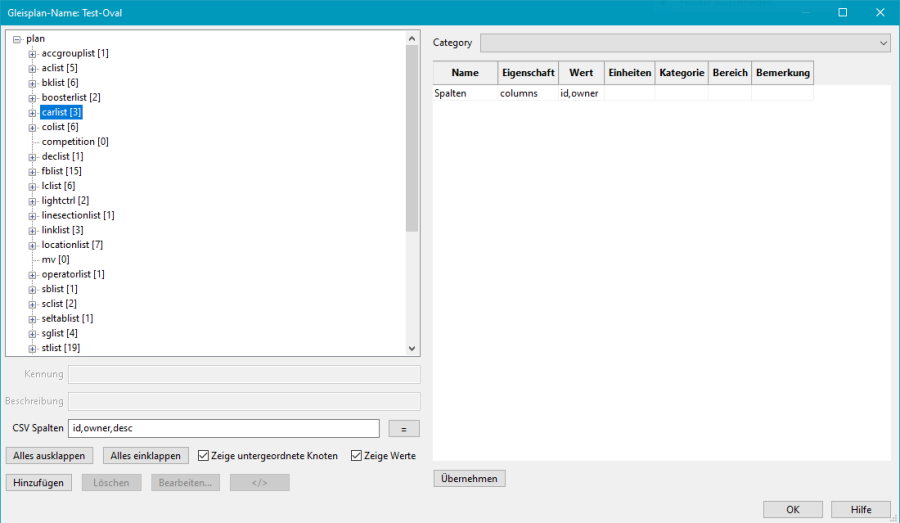Image resolution: width=900 pixels, height=523 pixels.
Task: Select the locationlist [7] tree item
Action: click(x=72, y=245)
